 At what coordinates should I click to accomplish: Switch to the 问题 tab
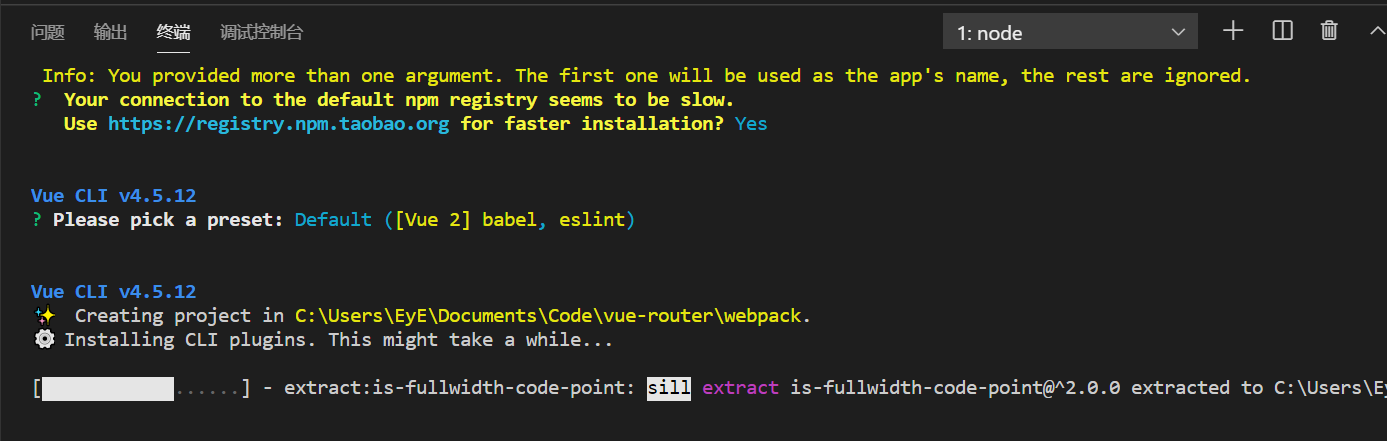tap(47, 33)
